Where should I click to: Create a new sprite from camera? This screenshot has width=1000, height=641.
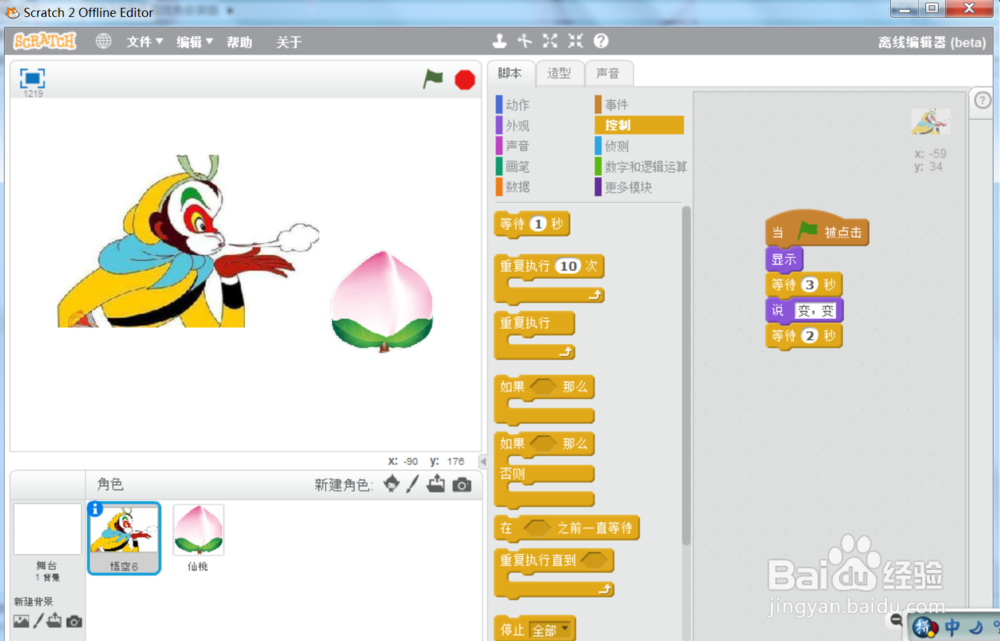462,485
